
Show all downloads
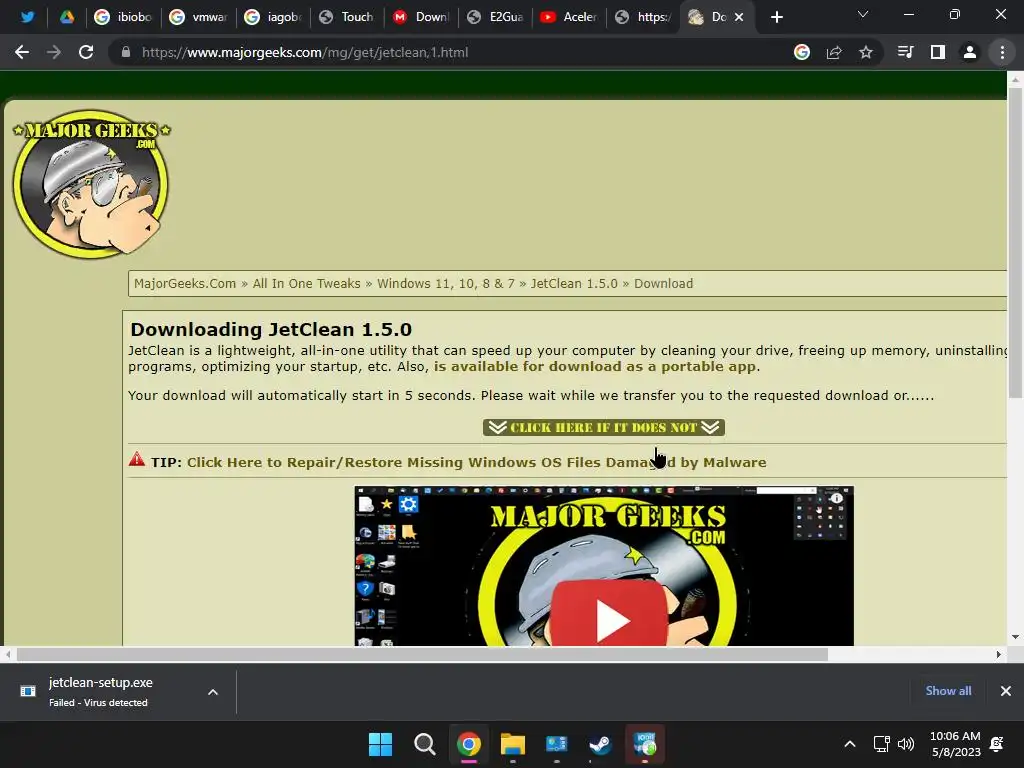[x=948, y=691]
